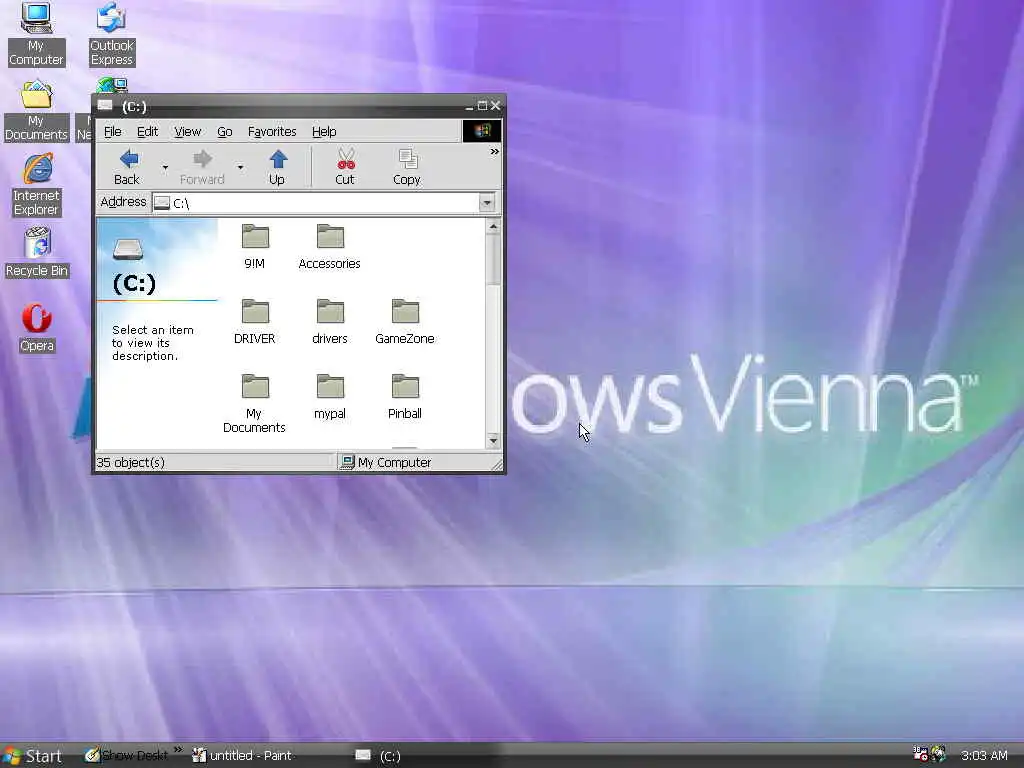Click the 35 object(s) status text

click(131, 462)
